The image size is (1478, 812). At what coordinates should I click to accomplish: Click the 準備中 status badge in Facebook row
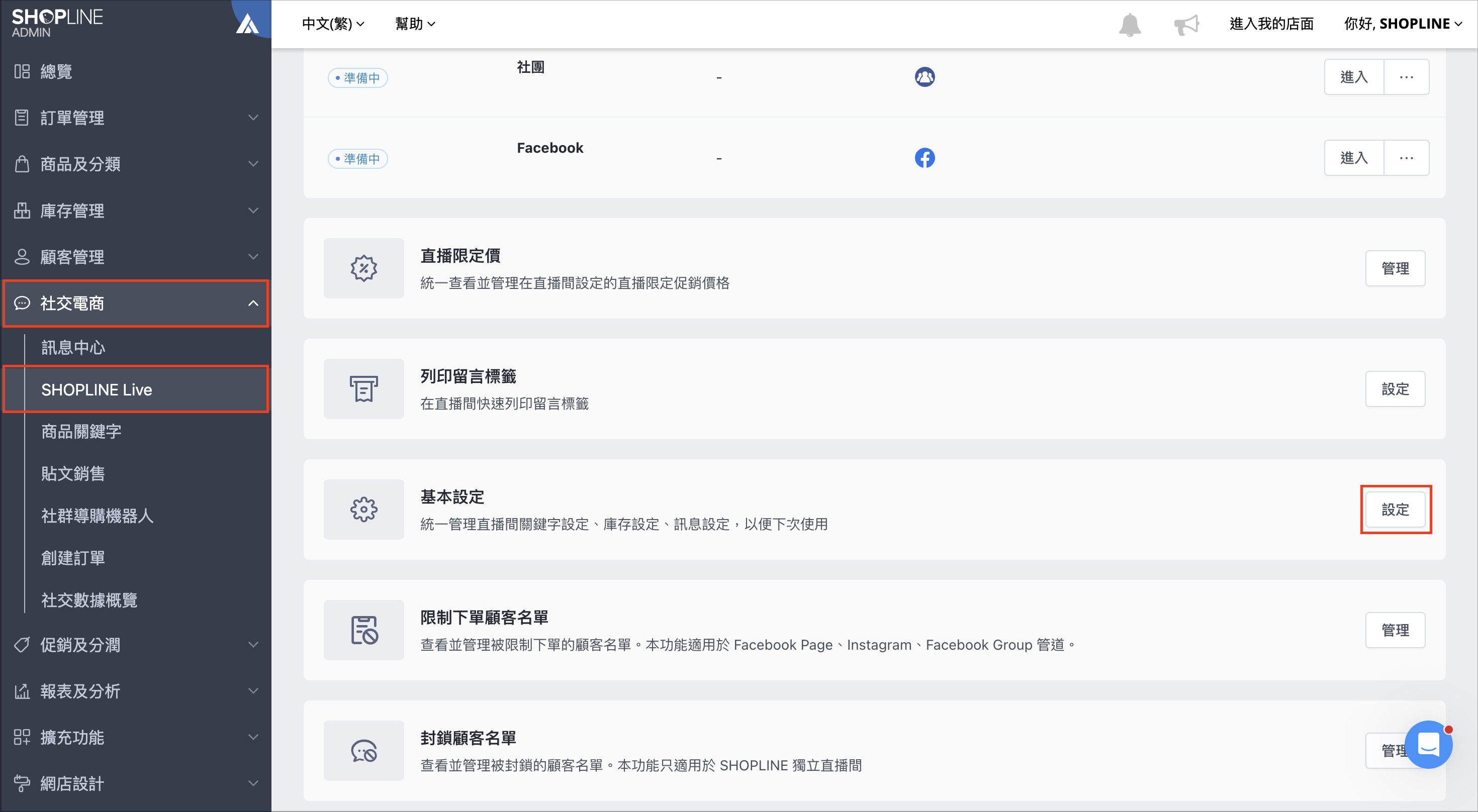357,159
